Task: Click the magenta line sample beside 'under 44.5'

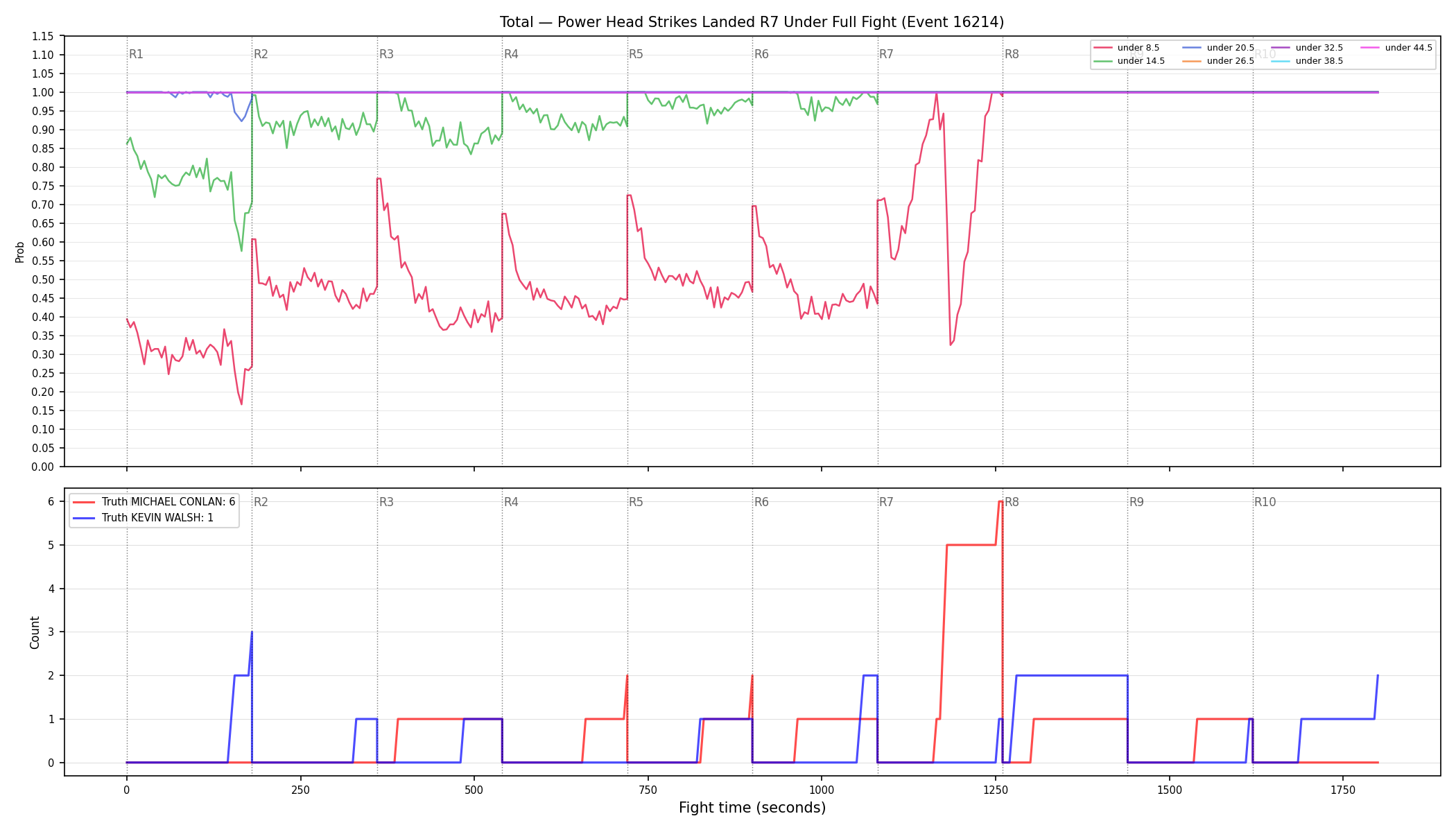Action: pyautogui.click(x=1371, y=48)
